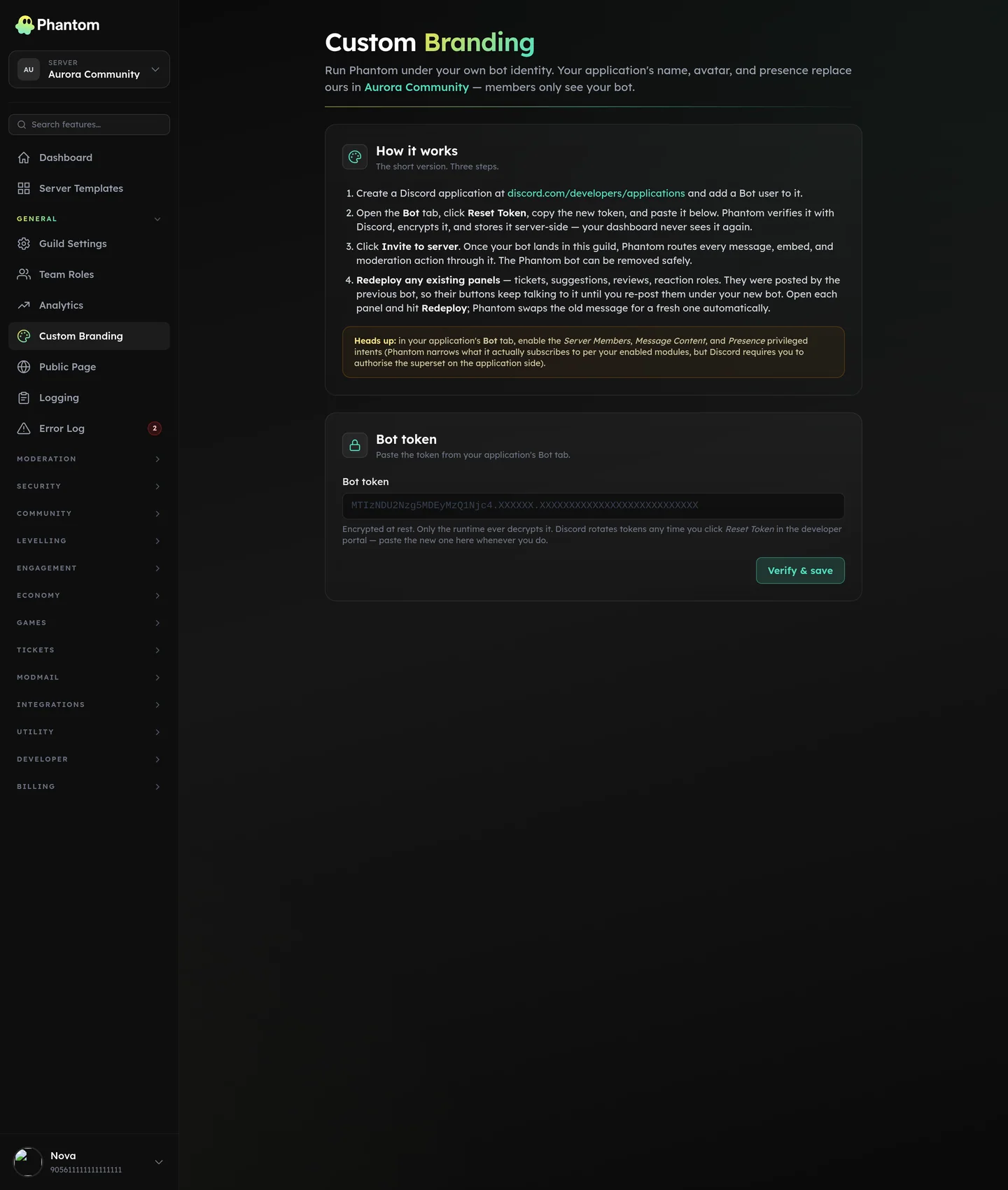Click the Custom Branding palette icon in sidebar
Viewport: 1008px width, 1190px height.
[24, 336]
